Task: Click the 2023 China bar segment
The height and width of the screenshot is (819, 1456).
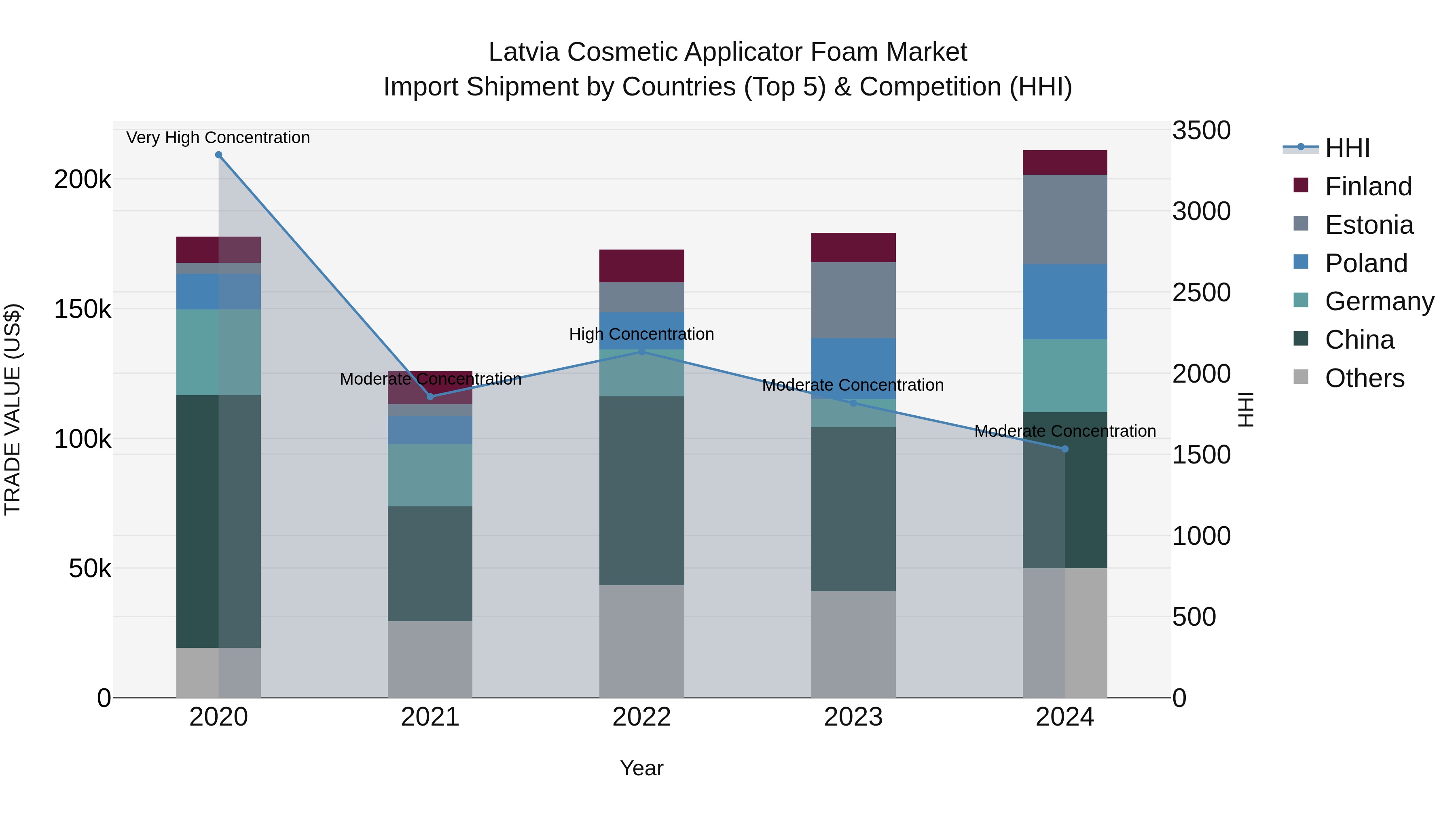Action: pyautogui.click(x=853, y=509)
